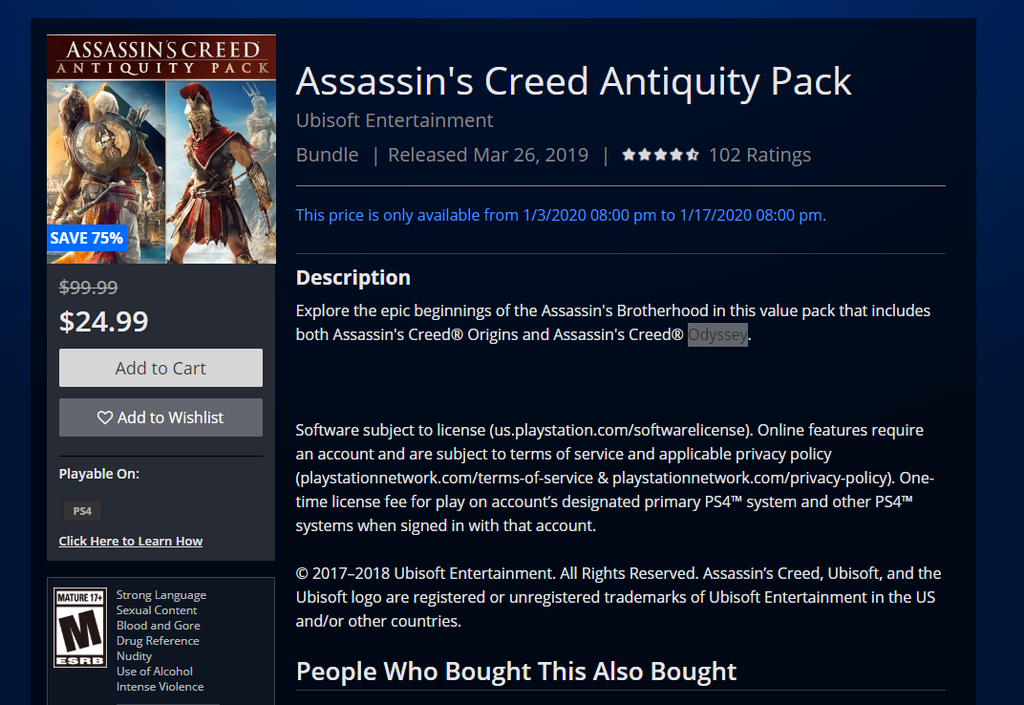Click the Intense Violence content descriptor
1024x705 pixels.
pyautogui.click(x=160, y=687)
